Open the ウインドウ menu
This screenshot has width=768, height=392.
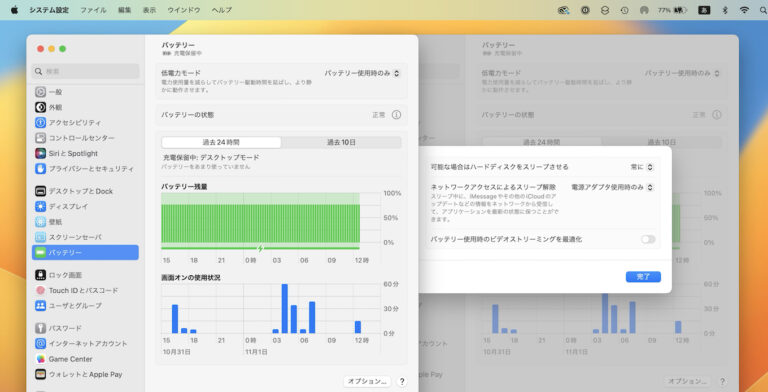point(184,10)
